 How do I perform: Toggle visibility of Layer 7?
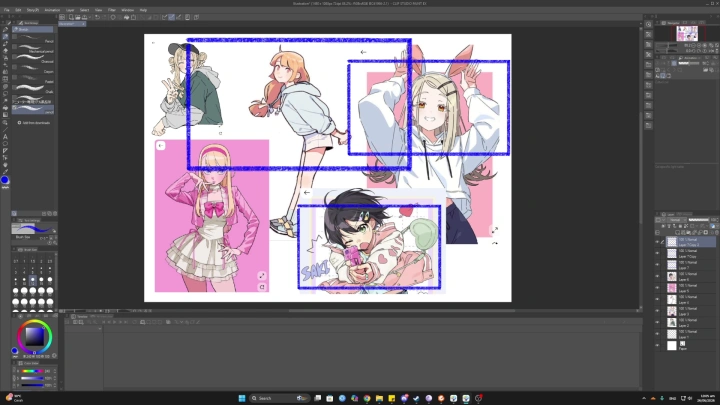pos(657,264)
